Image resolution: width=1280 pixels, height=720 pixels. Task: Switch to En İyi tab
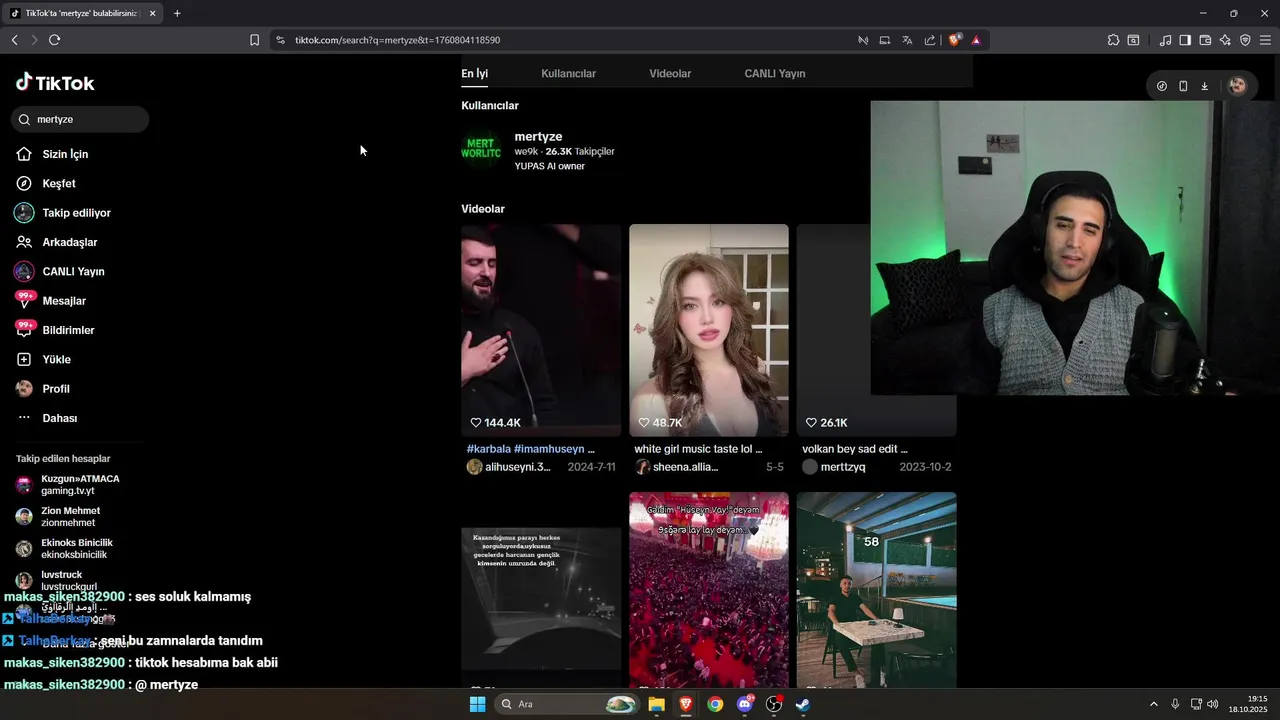point(474,74)
